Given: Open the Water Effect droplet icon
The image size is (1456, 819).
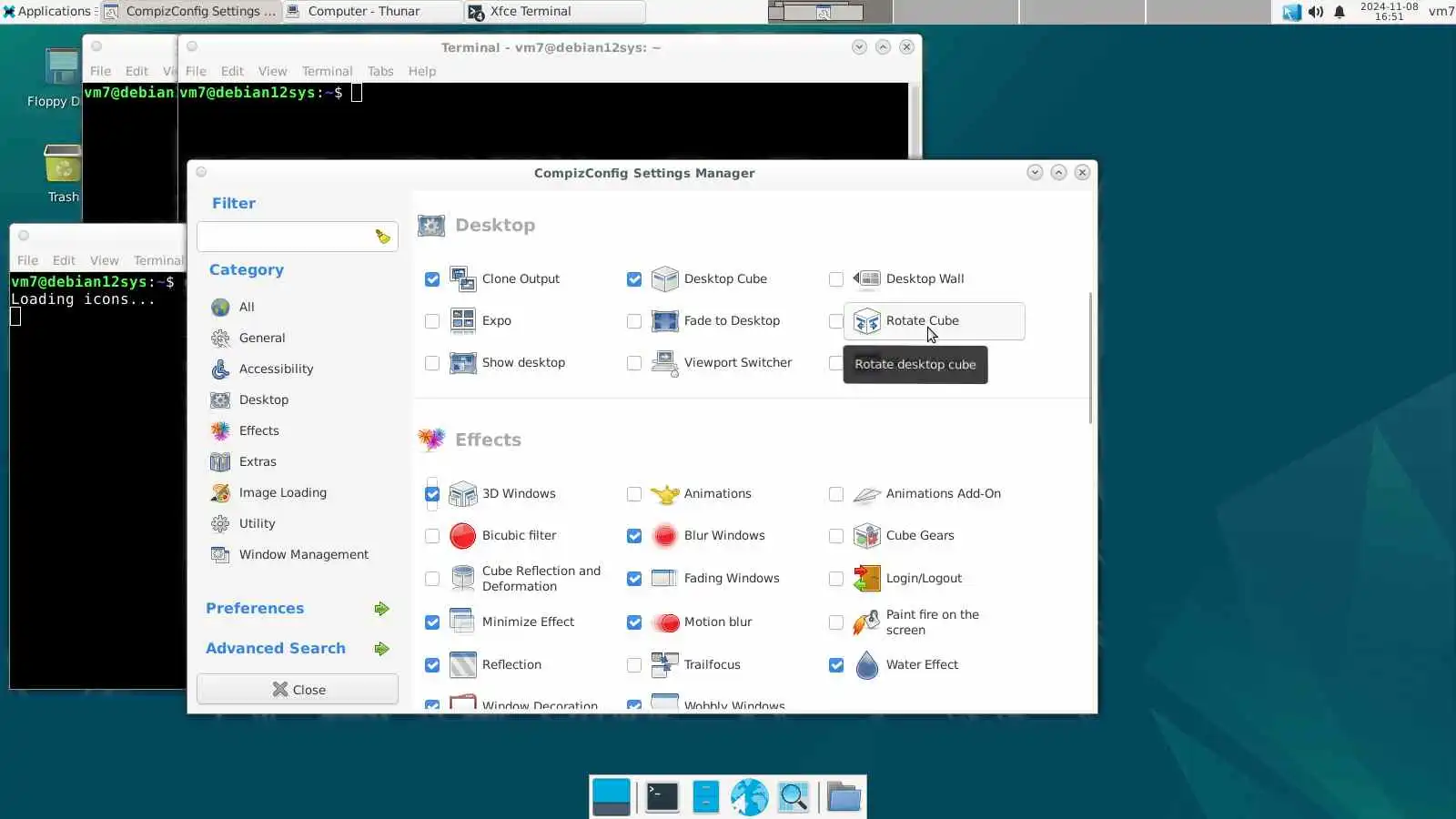Looking at the screenshot, I should tap(867, 665).
